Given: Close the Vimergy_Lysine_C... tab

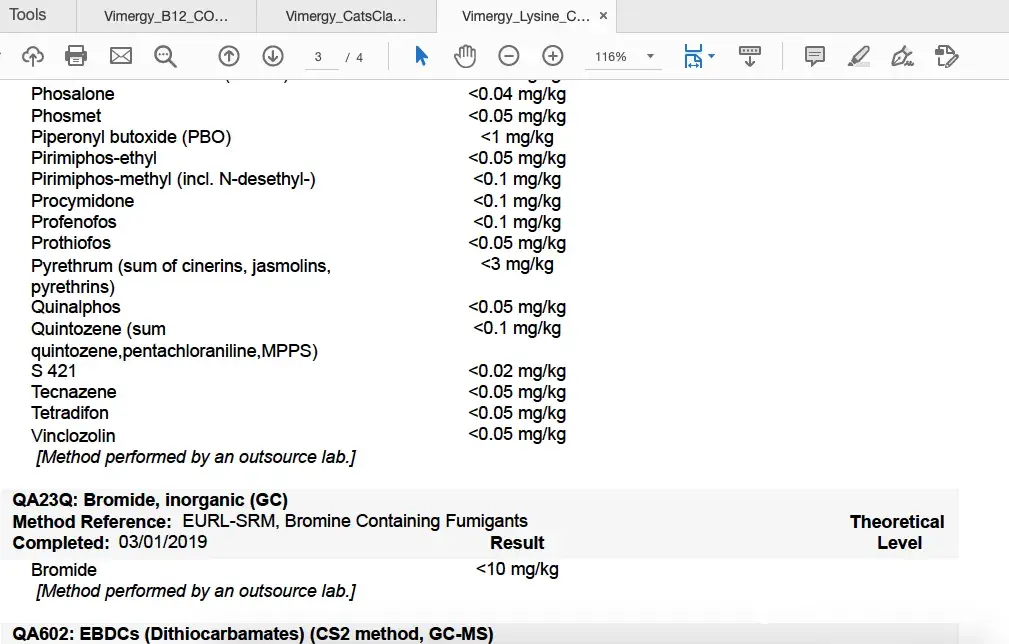Looking at the screenshot, I should point(603,16).
